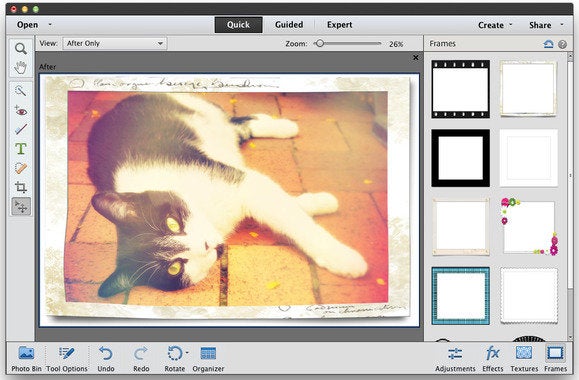The width and height of the screenshot is (579, 380).
Task: Select the Hand pan tool
Action: click(21, 67)
